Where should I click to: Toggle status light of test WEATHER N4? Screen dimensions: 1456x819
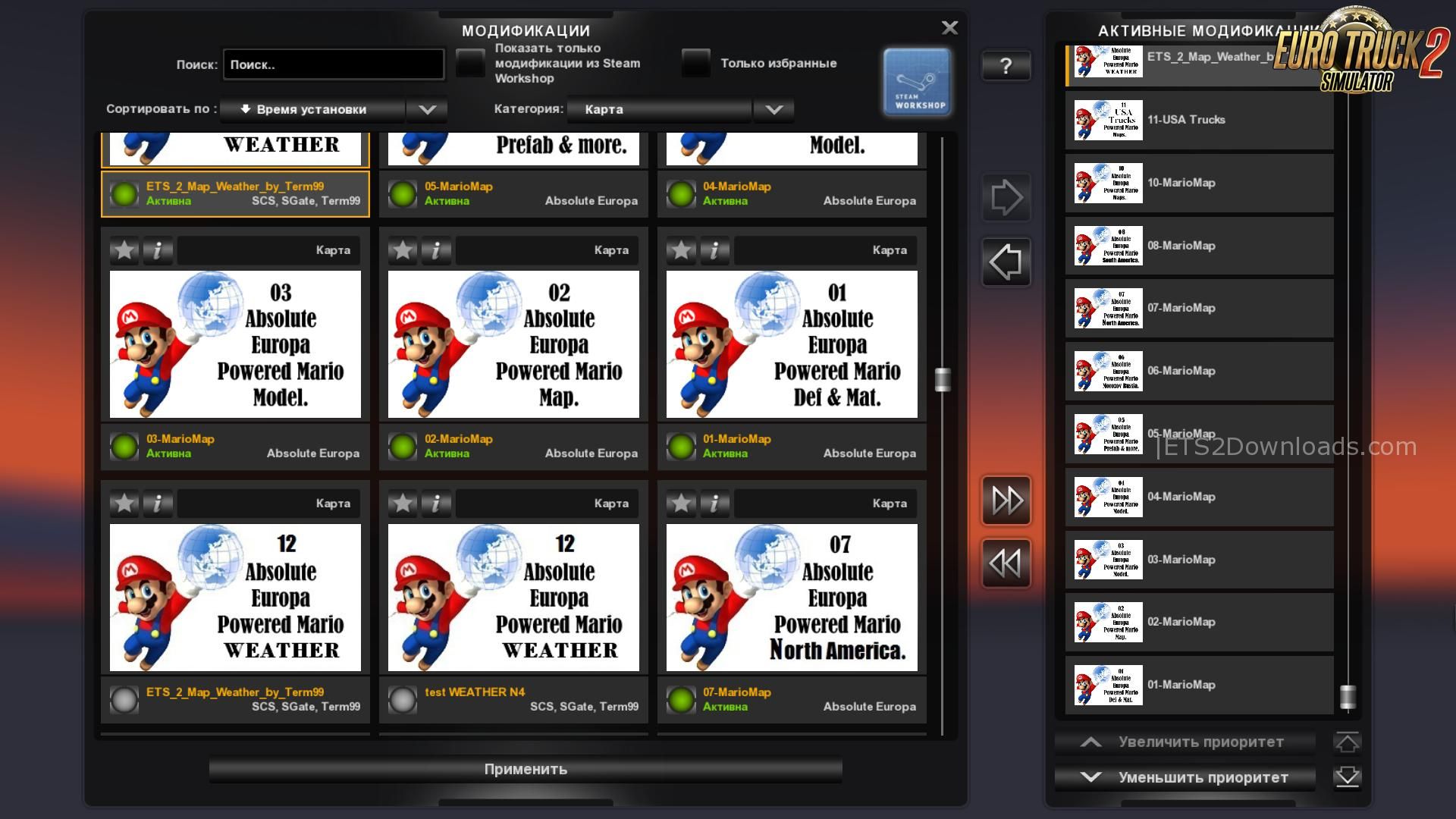point(403,700)
